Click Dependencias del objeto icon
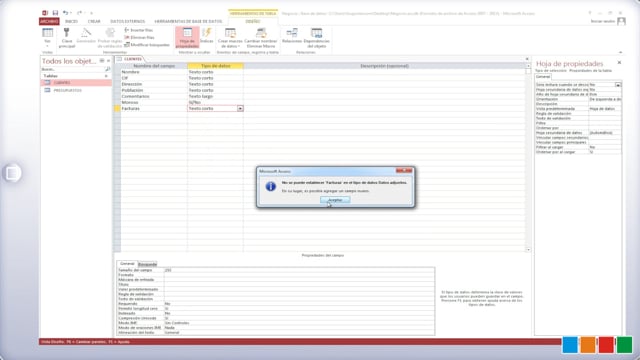Screen dimensions: 640x360 tap(316, 38)
